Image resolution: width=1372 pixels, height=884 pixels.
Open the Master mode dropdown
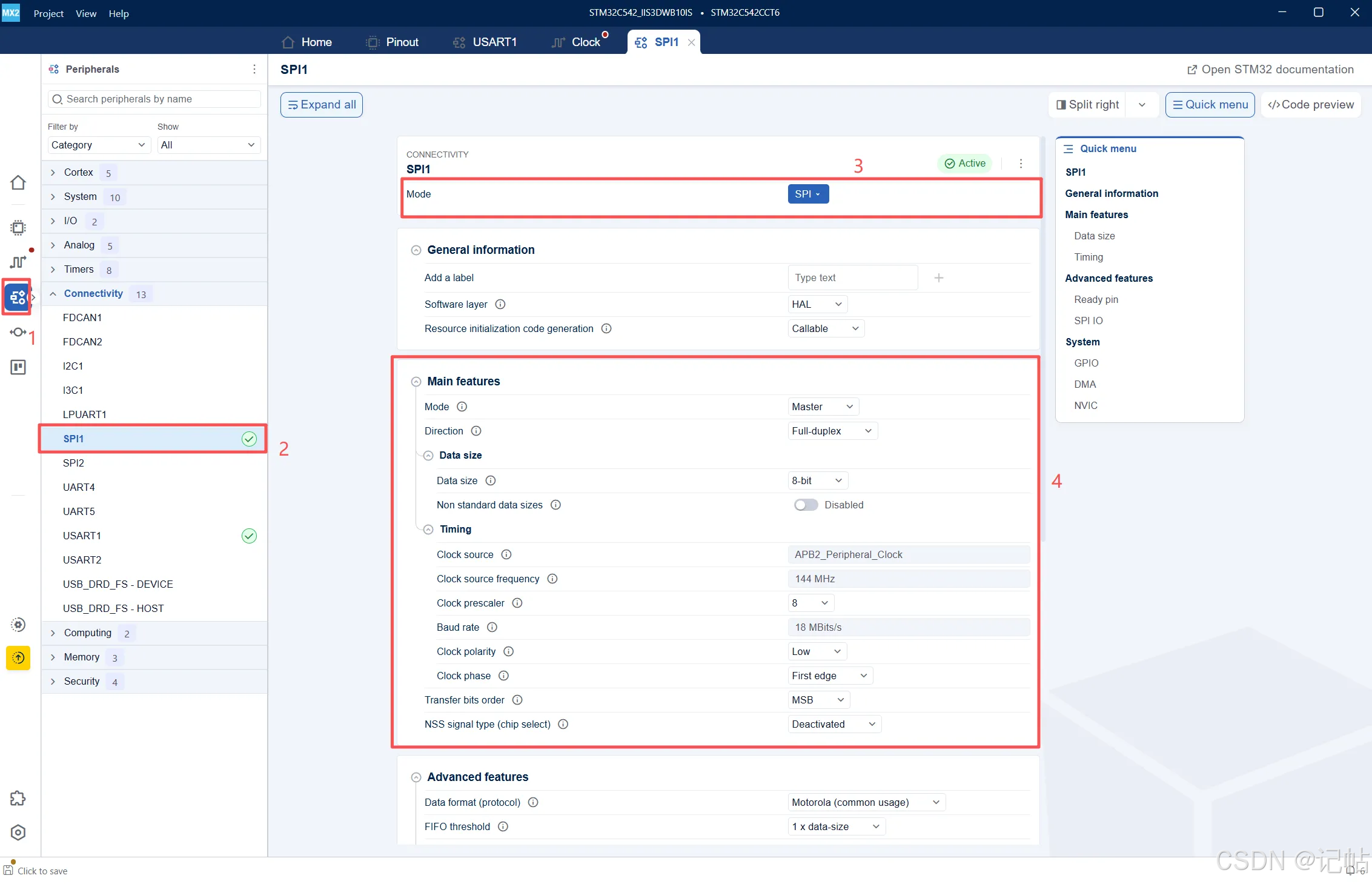coord(823,407)
